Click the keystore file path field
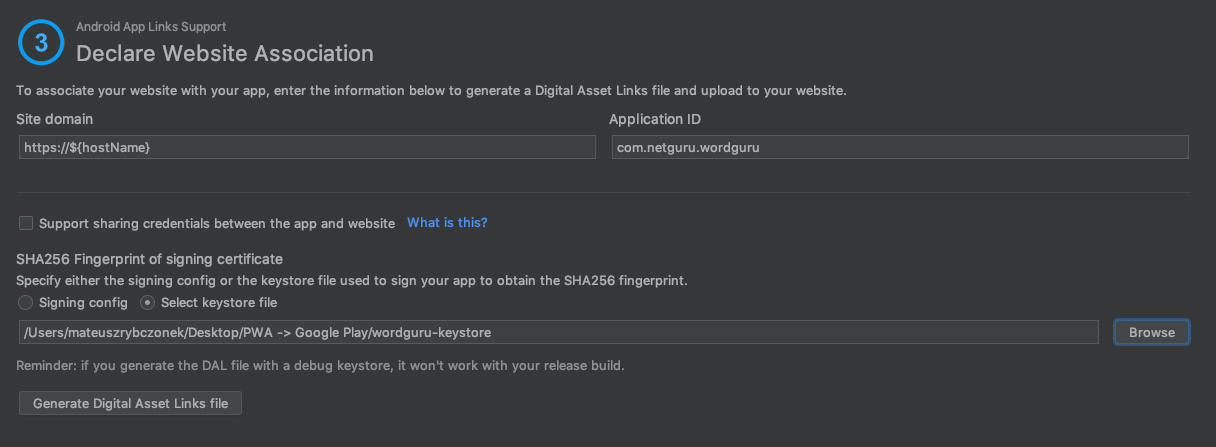The image size is (1216, 447). tap(558, 332)
